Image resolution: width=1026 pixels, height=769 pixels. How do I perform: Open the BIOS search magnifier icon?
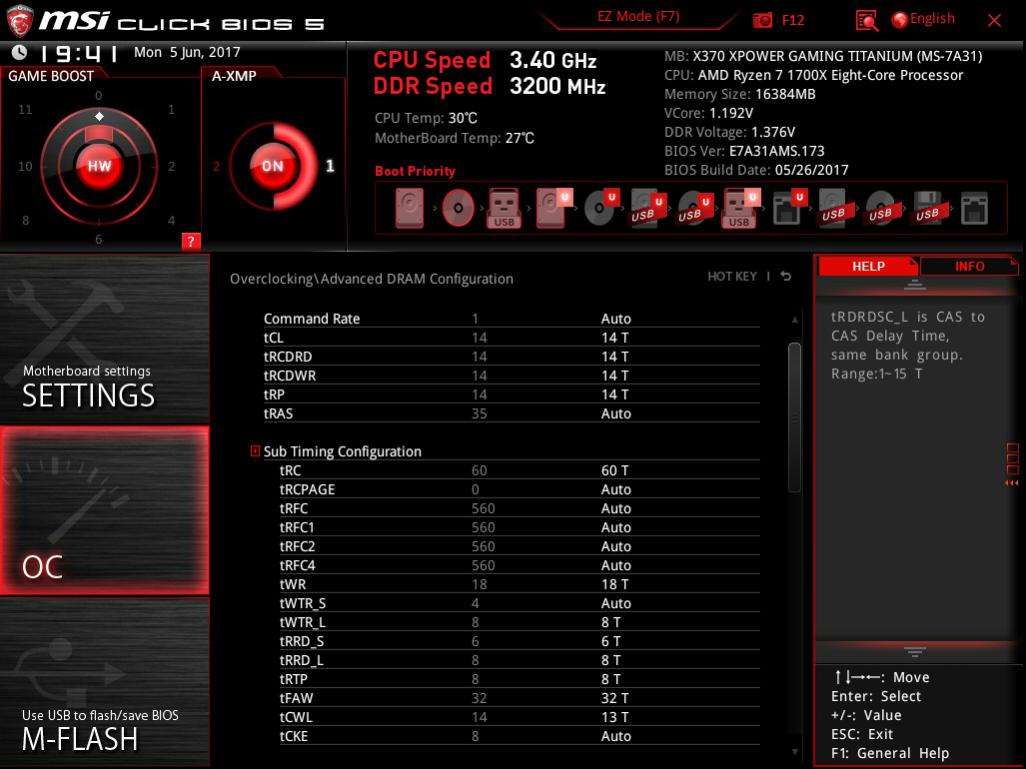tap(867, 20)
